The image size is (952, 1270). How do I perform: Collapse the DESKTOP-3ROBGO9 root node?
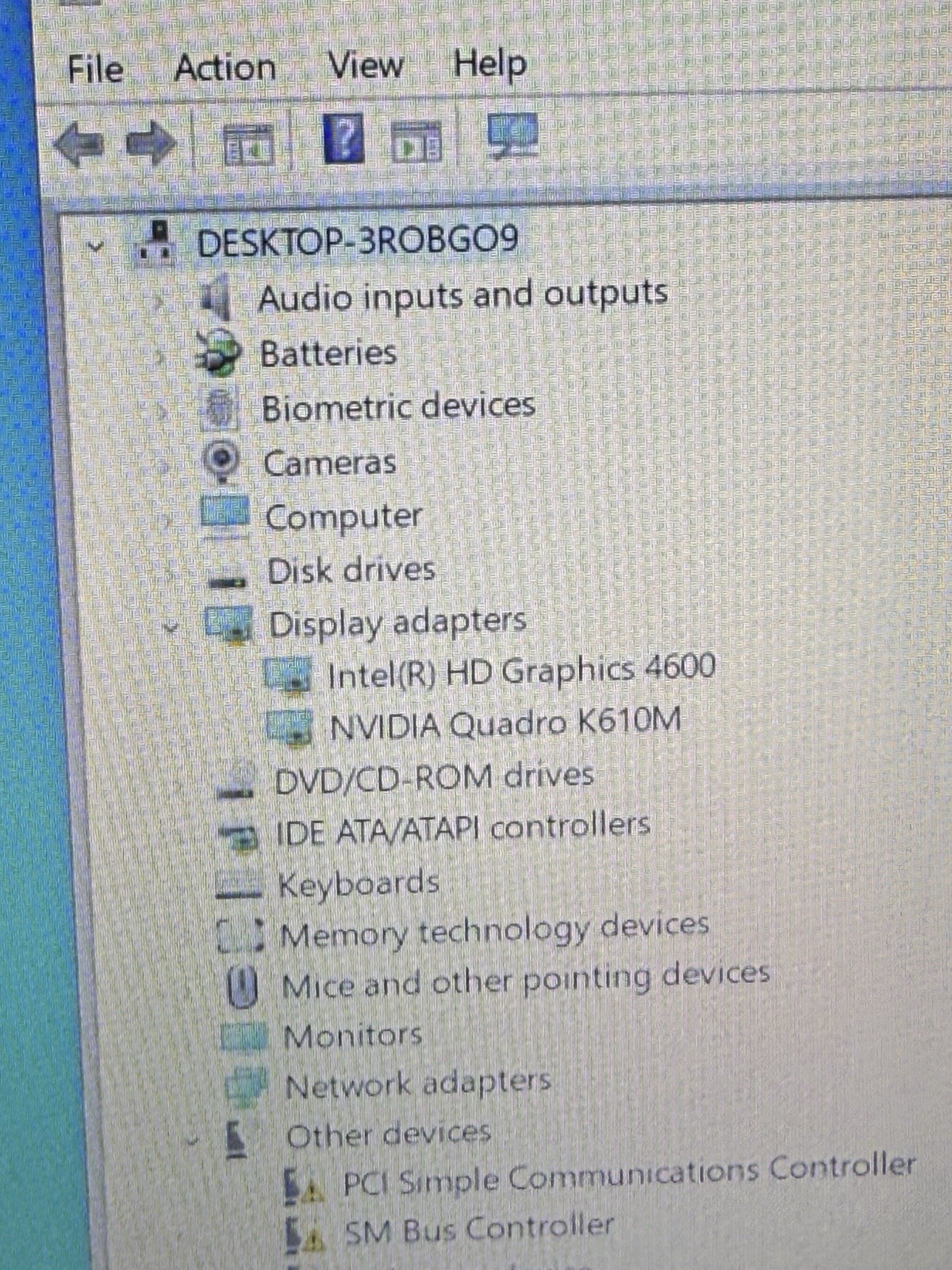pyautogui.click(x=96, y=245)
